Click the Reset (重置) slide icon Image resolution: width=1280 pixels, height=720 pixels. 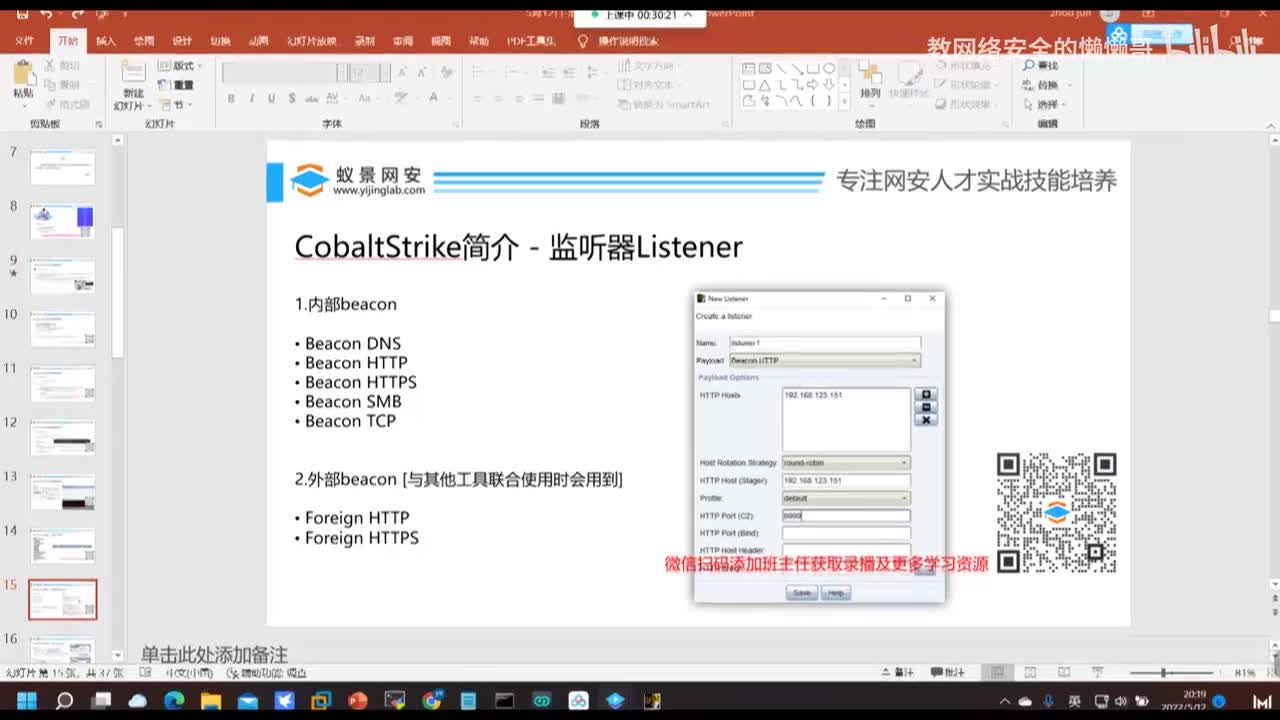point(165,85)
